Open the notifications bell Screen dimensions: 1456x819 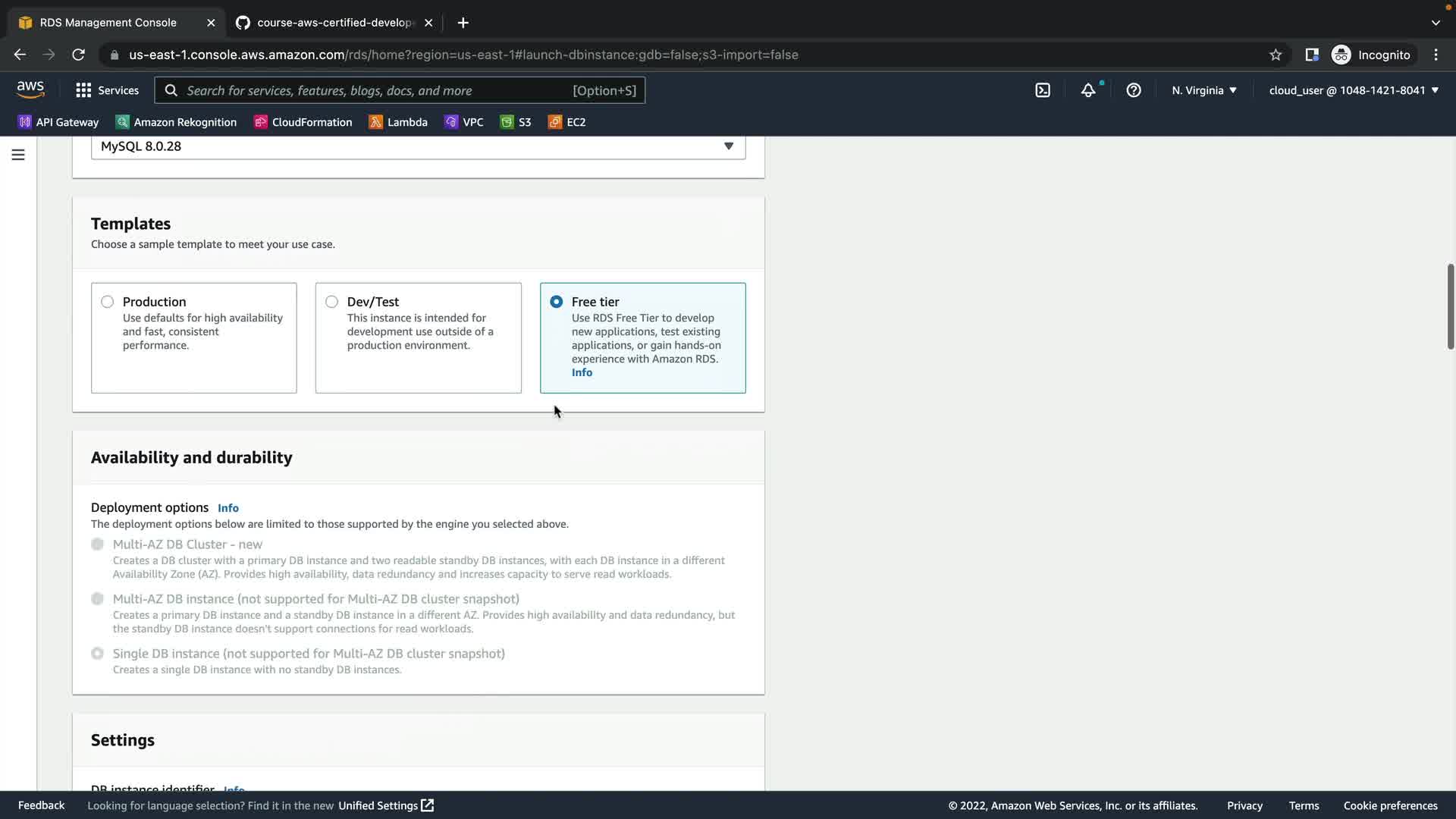[x=1088, y=90]
